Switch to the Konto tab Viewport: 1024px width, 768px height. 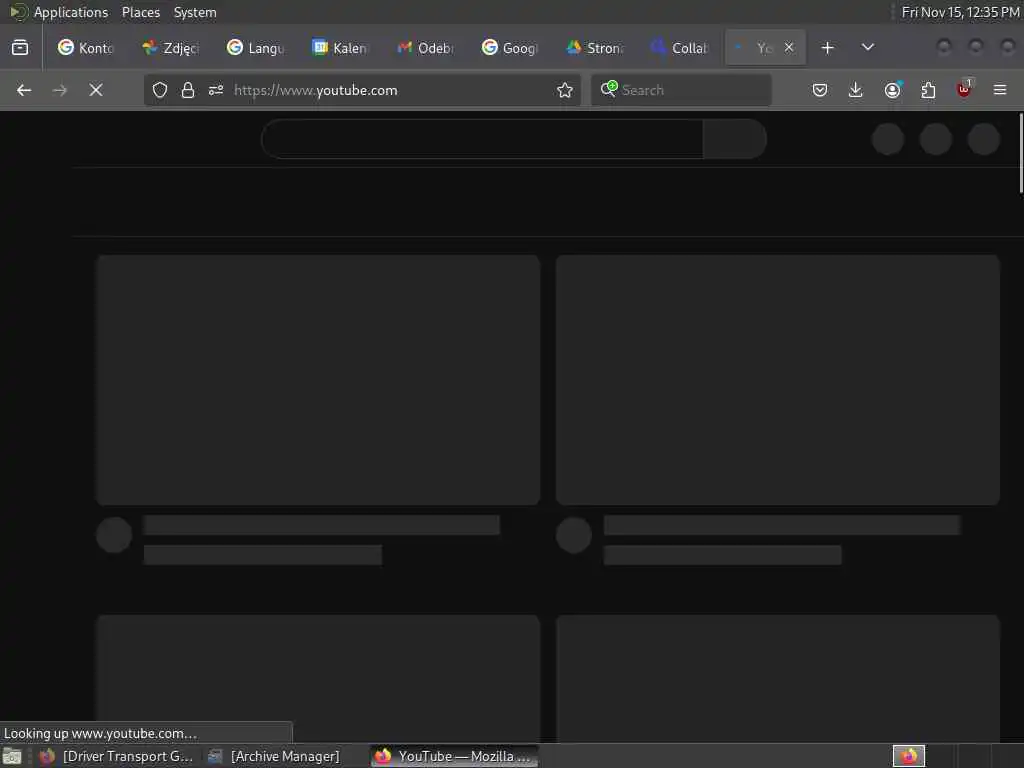coord(86,48)
